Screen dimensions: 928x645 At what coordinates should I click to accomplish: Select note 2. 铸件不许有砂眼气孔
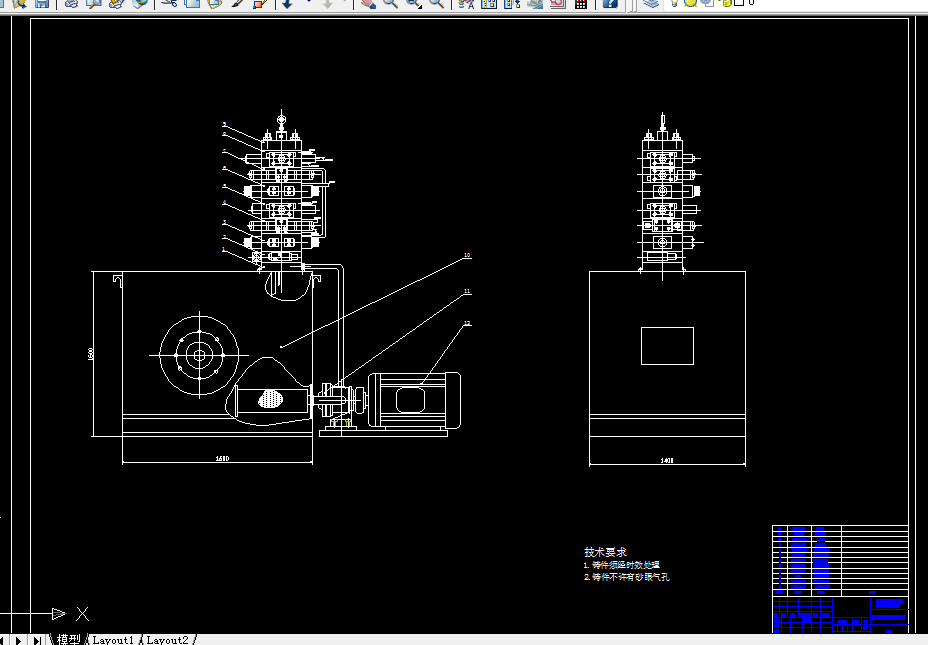(627, 577)
